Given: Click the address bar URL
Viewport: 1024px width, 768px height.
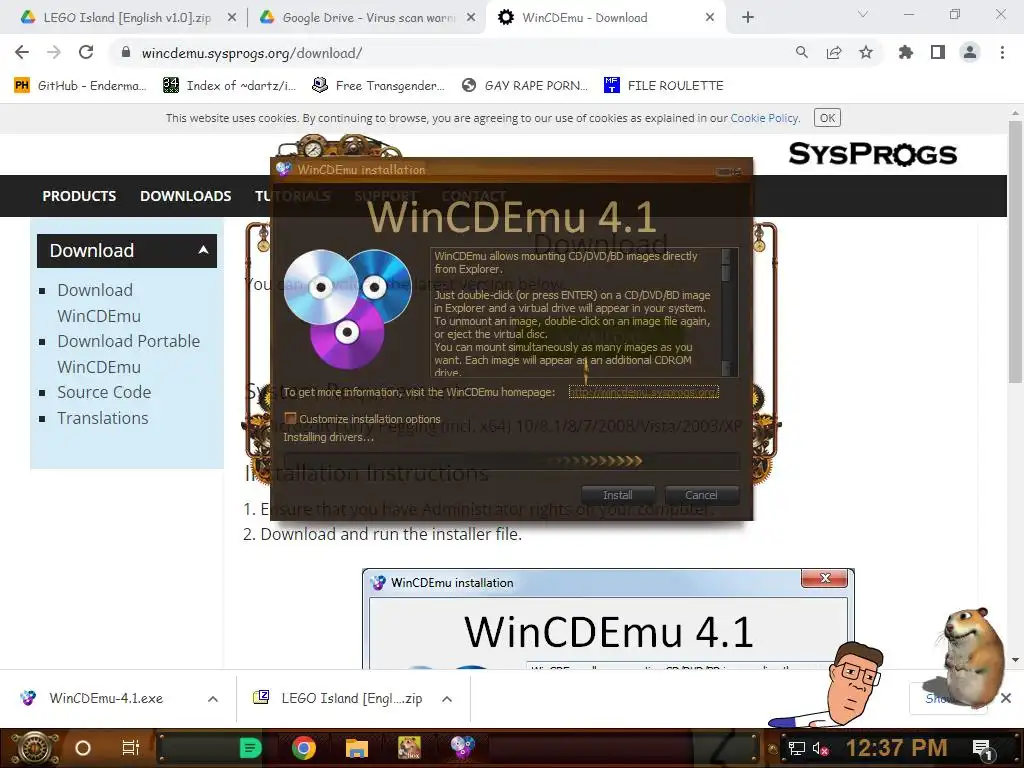Looking at the screenshot, I should [251, 53].
